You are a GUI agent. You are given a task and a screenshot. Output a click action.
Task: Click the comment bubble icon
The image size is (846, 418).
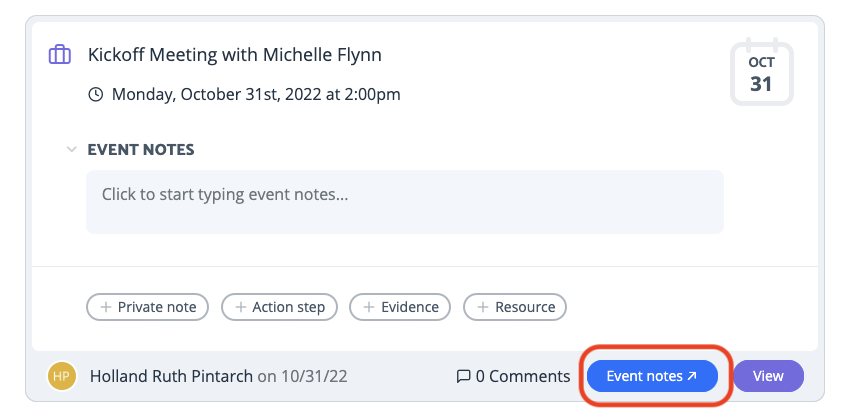click(463, 376)
